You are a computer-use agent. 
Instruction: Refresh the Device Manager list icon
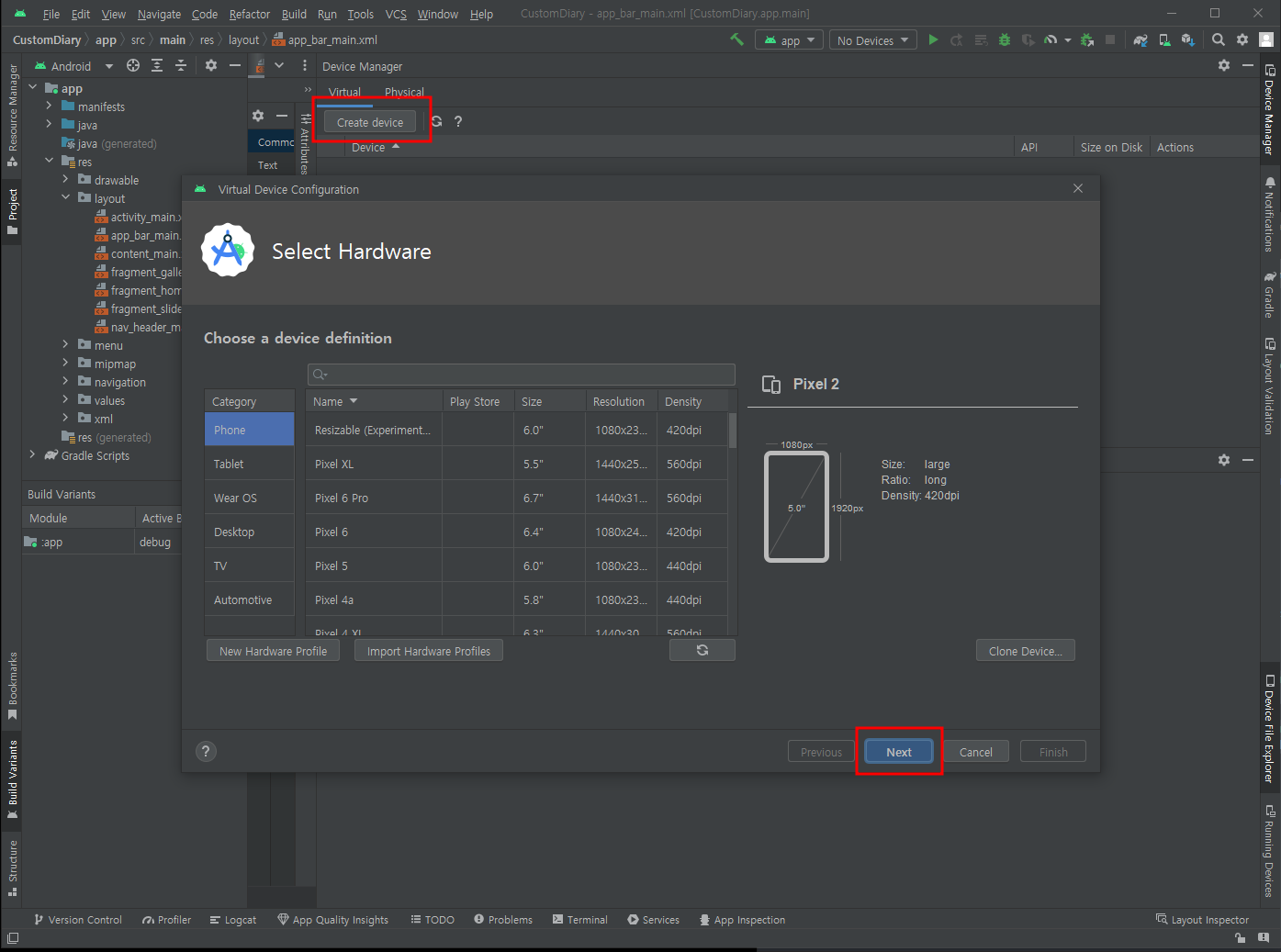(436, 121)
